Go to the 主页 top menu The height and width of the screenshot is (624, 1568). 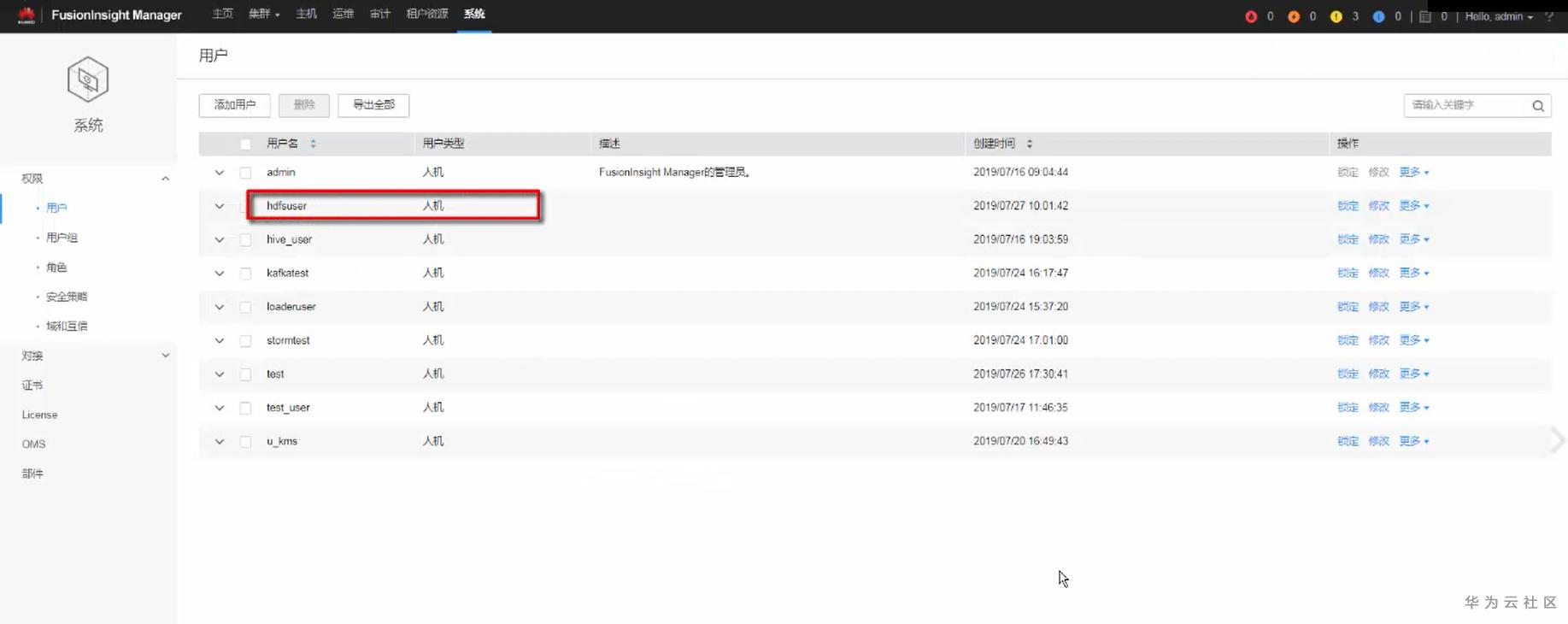tap(222, 14)
